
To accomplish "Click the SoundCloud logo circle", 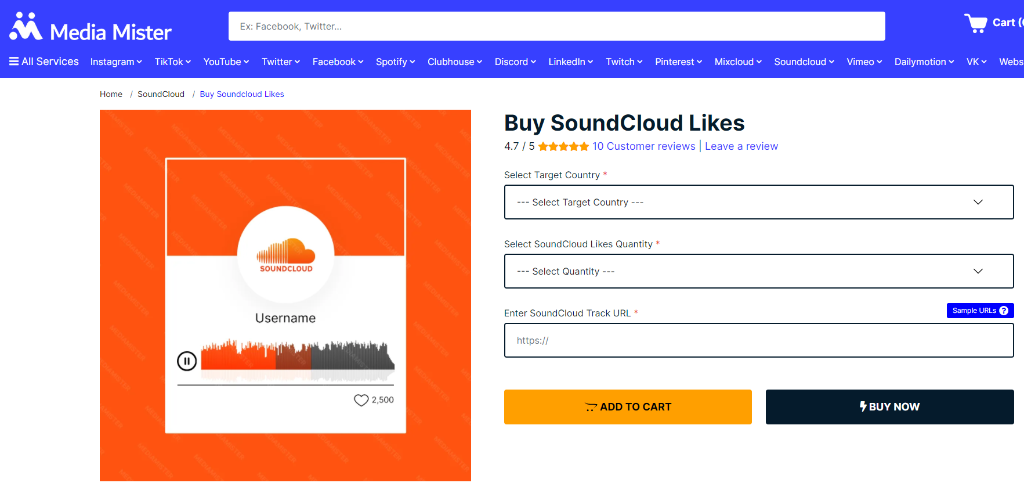I will pos(285,253).
